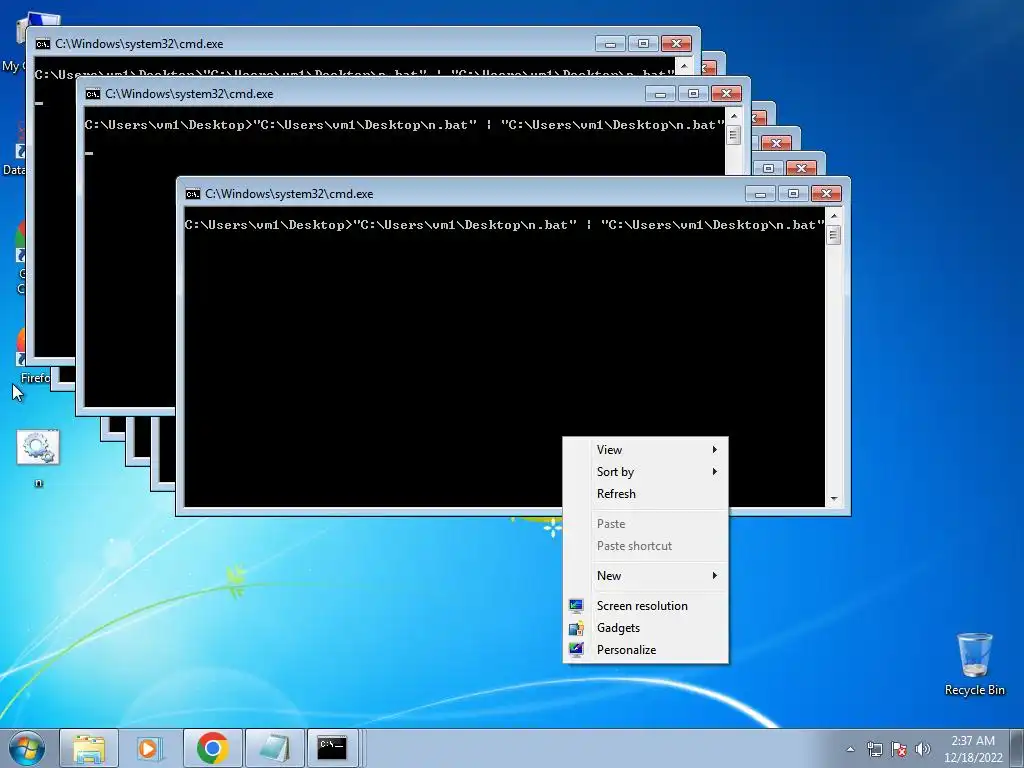Minimize the front cmd.exe window

(760, 194)
